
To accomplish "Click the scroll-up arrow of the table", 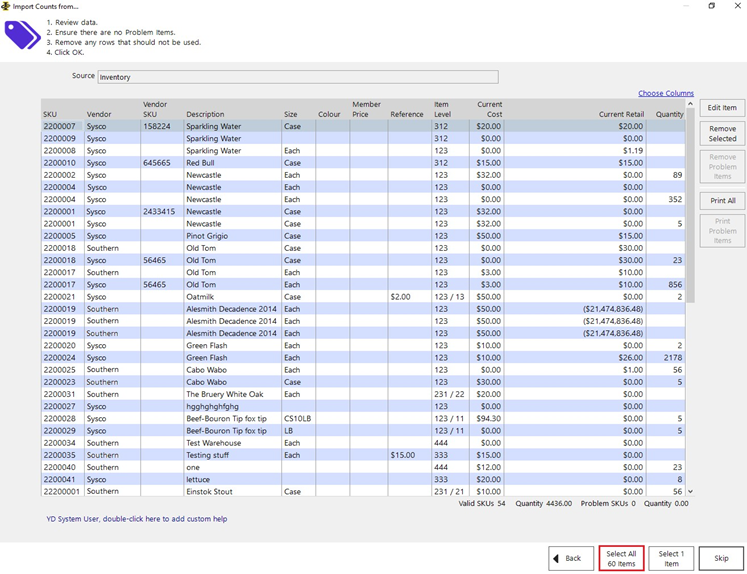I will point(690,104).
